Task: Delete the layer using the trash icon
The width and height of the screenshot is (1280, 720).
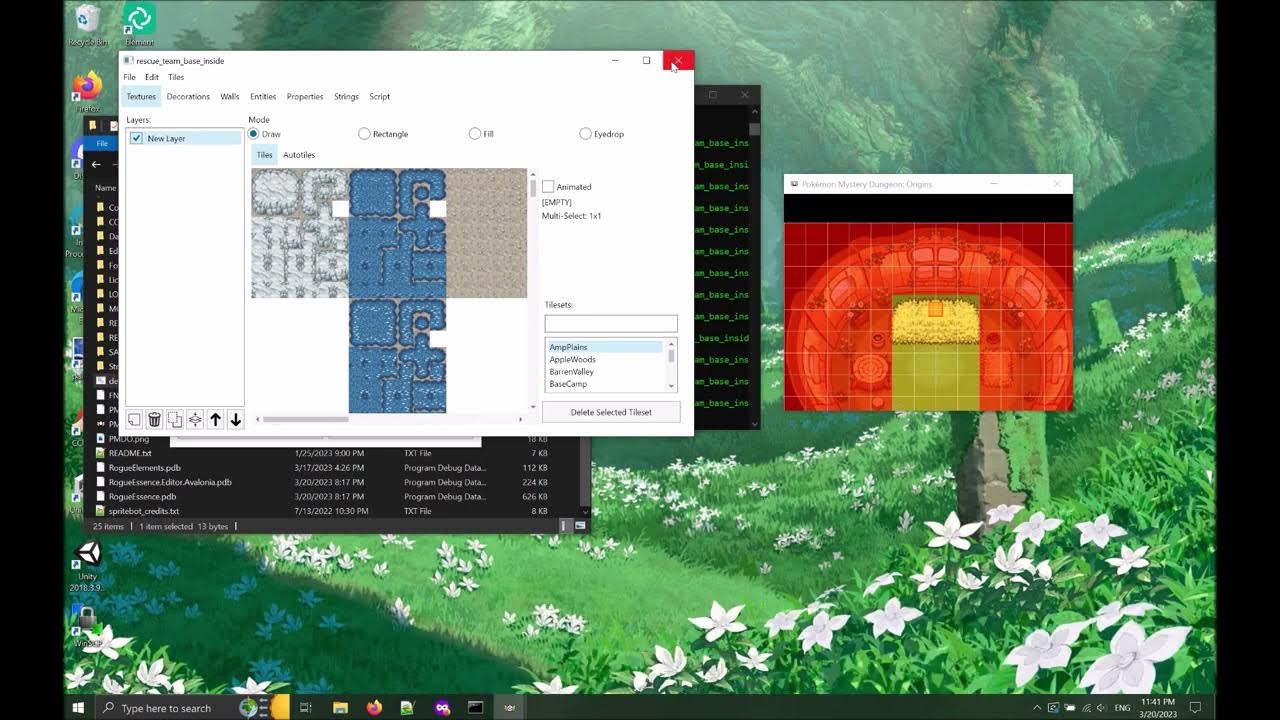Action: [x=154, y=420]
